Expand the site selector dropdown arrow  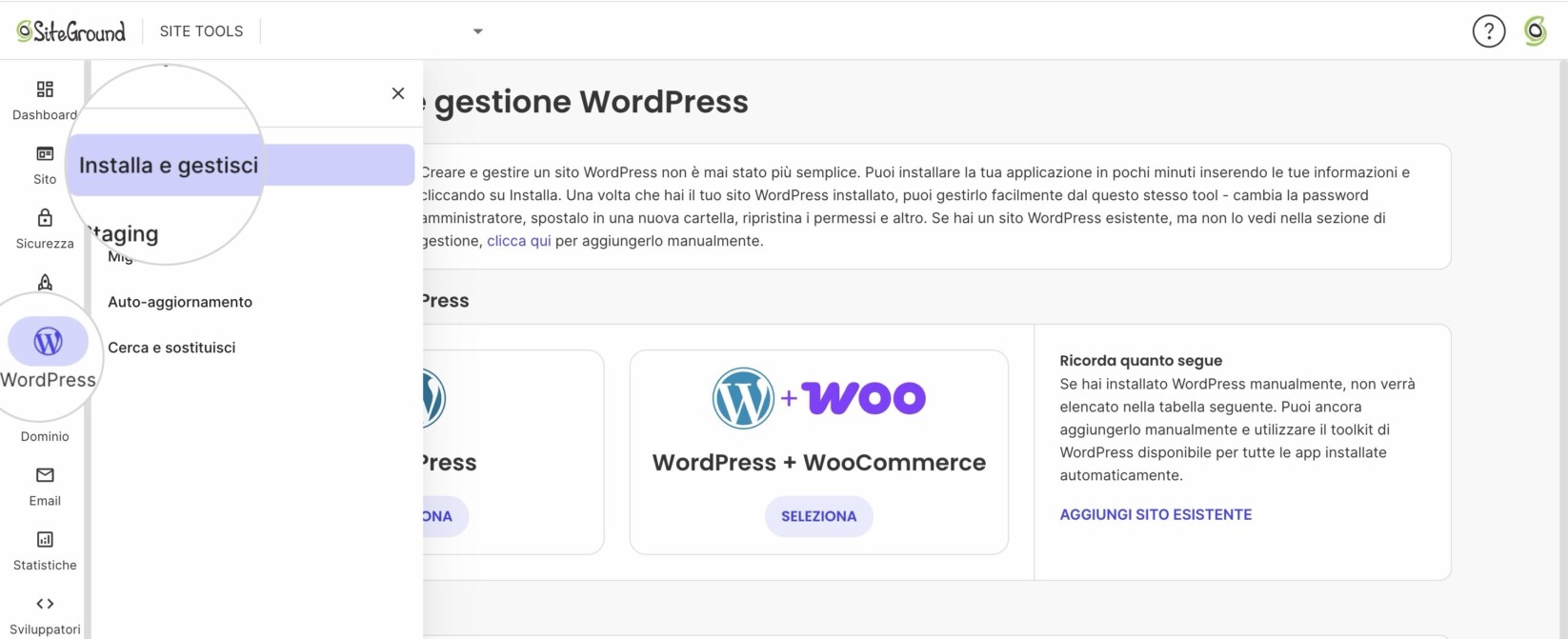tap(478, 31)
